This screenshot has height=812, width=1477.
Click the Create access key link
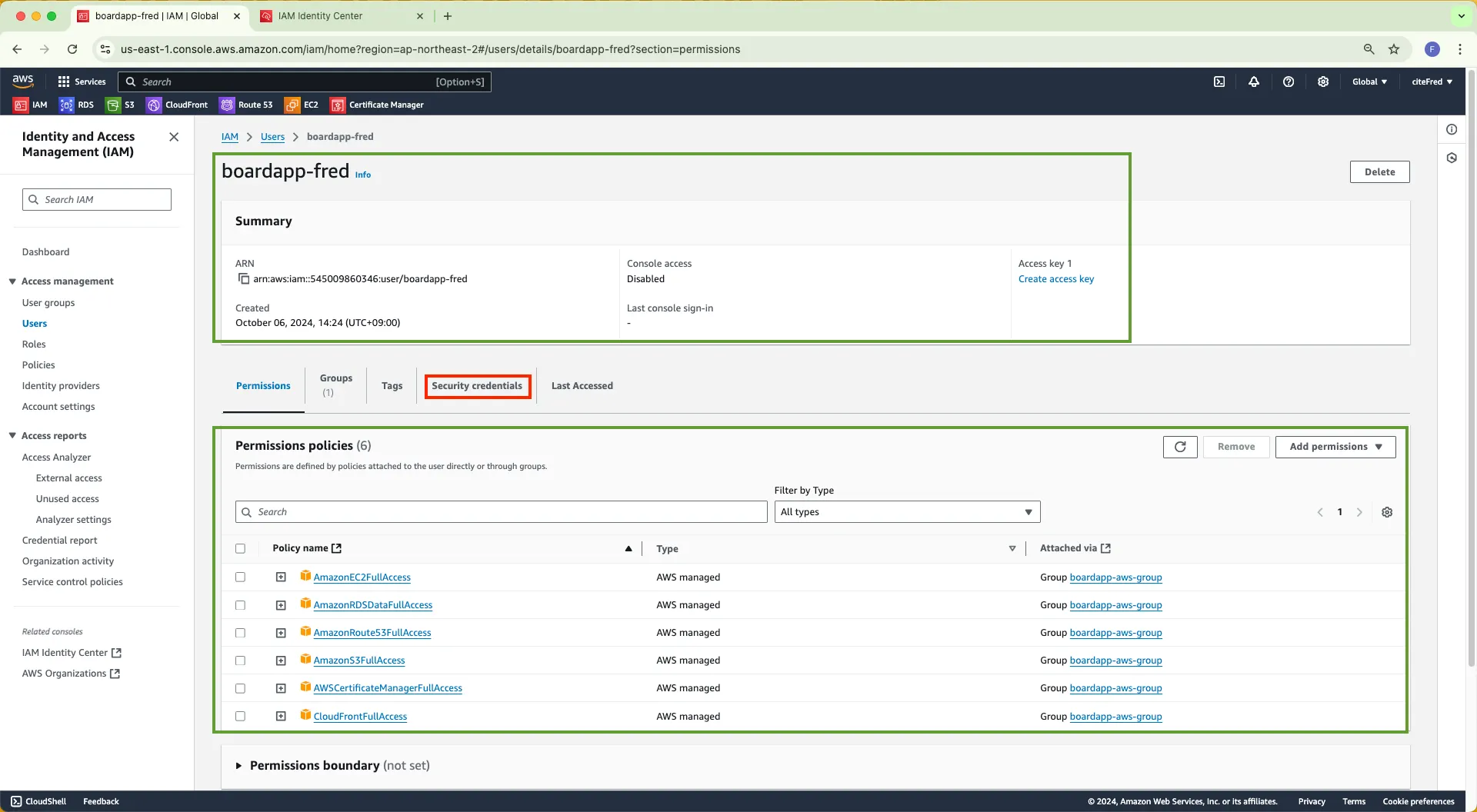(x=1056, y=279)
